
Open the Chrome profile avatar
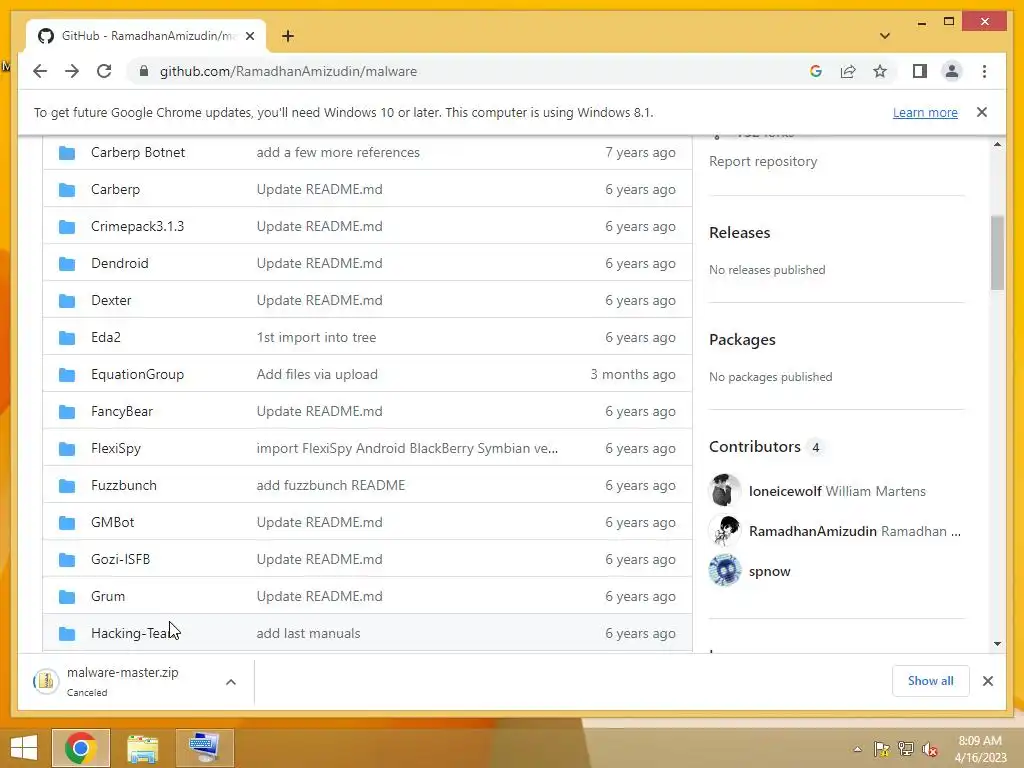(x=952, y=71)
